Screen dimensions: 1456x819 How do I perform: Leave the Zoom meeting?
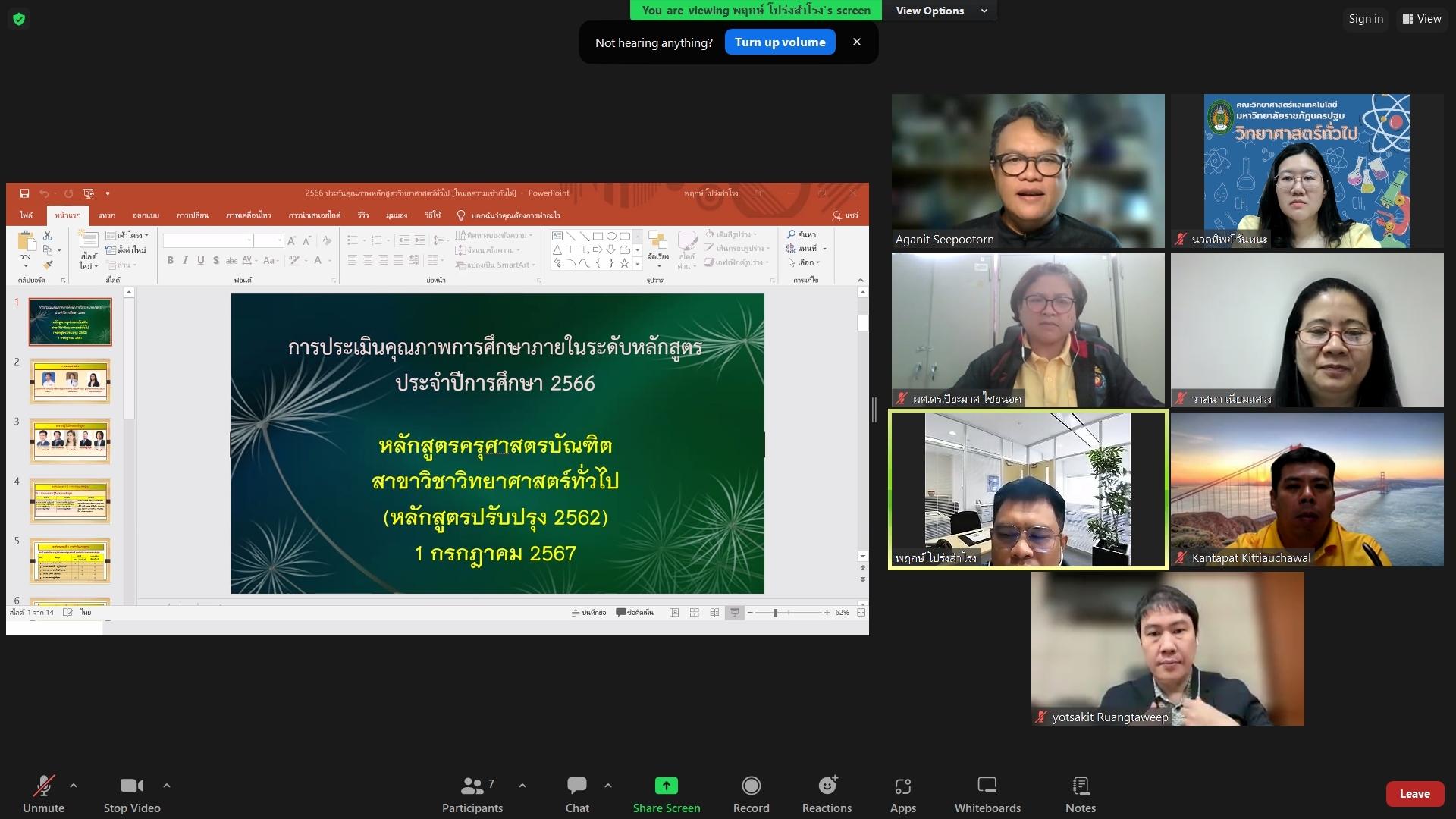pyautogui.click(x=1415, y=793)
